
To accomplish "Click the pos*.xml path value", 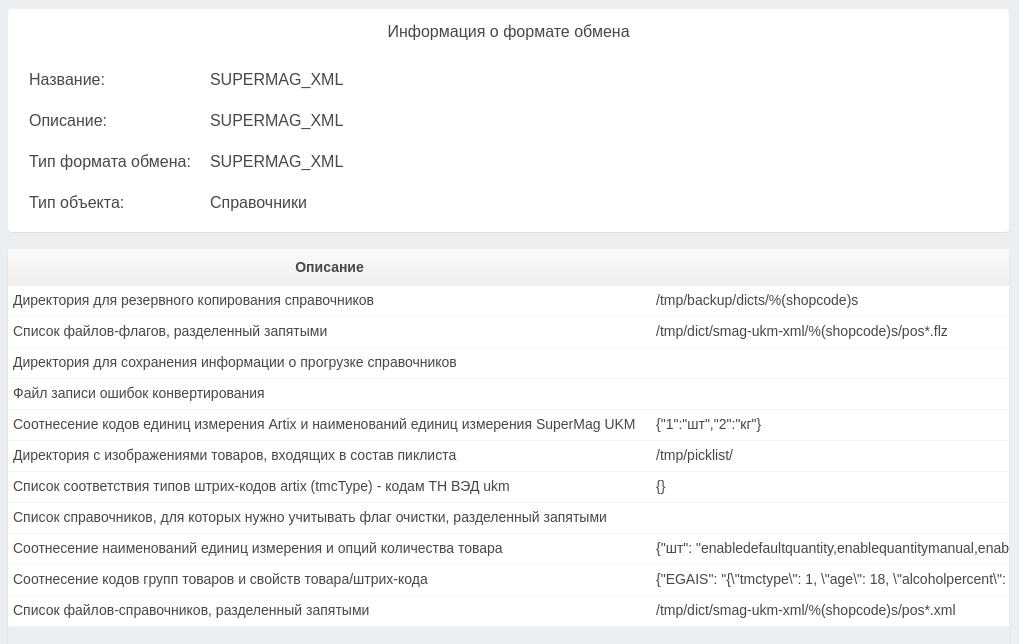I will [805, 610].
